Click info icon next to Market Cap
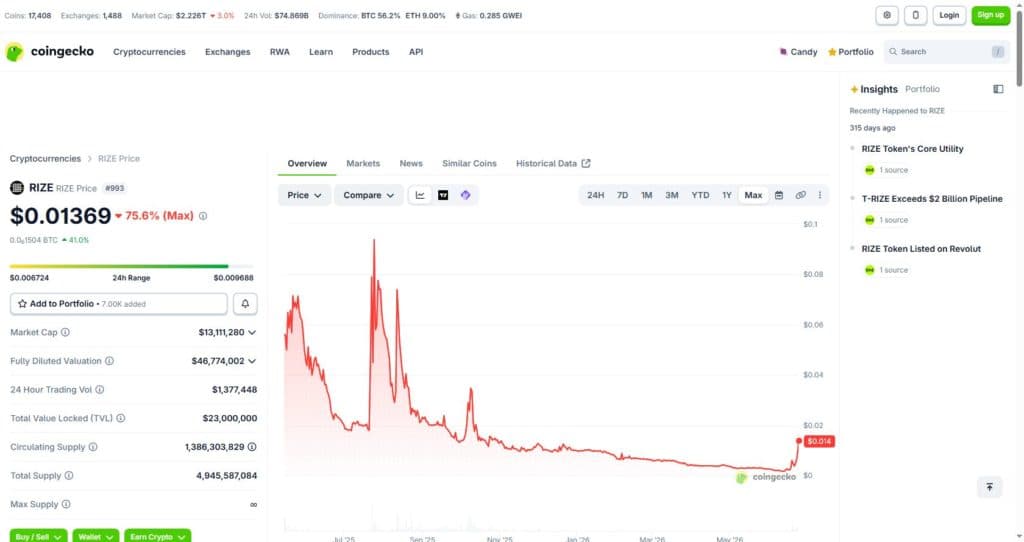Viewport: 1024px width, 542px height. coord(65,332)
